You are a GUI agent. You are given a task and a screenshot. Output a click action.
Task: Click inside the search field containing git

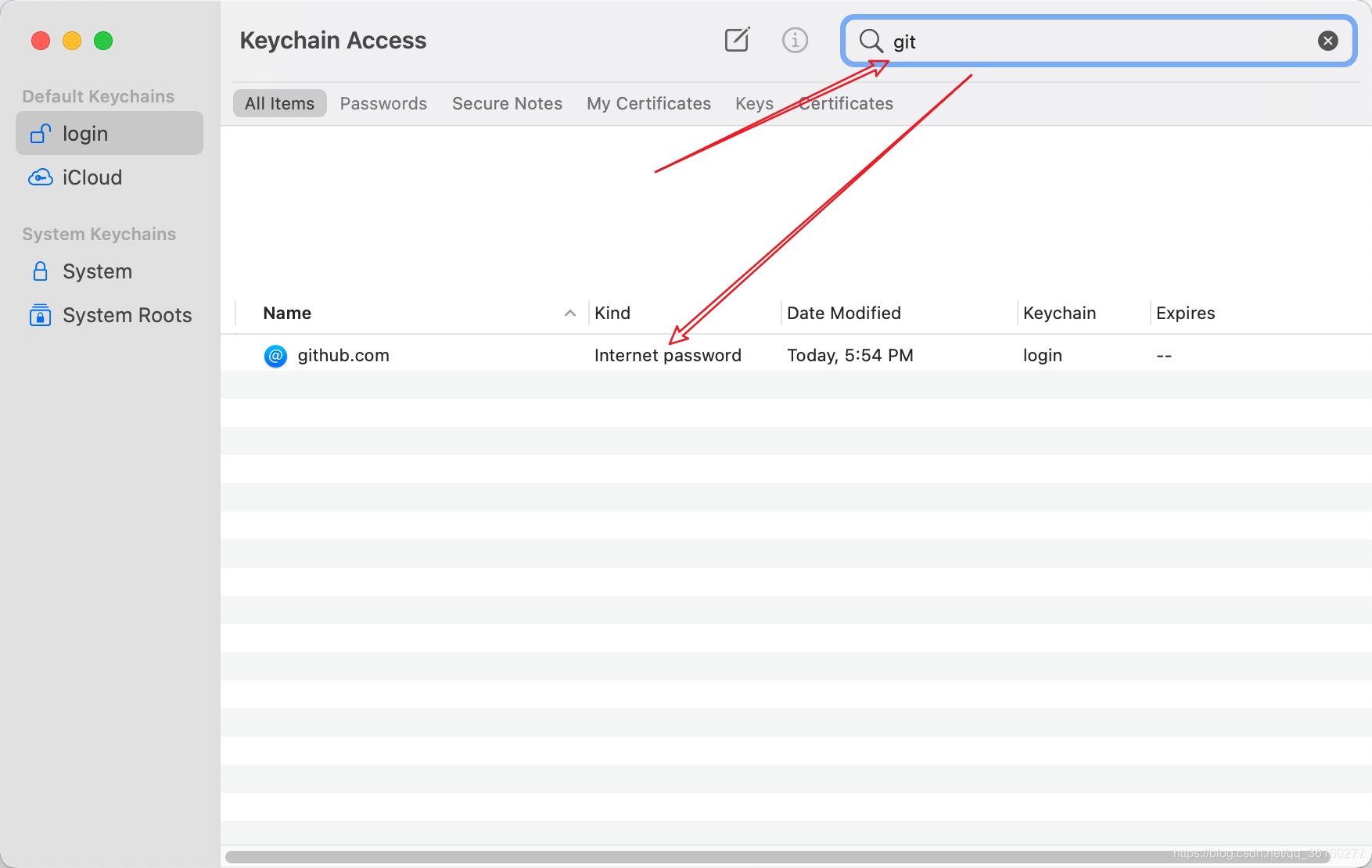pos(1098,41)
